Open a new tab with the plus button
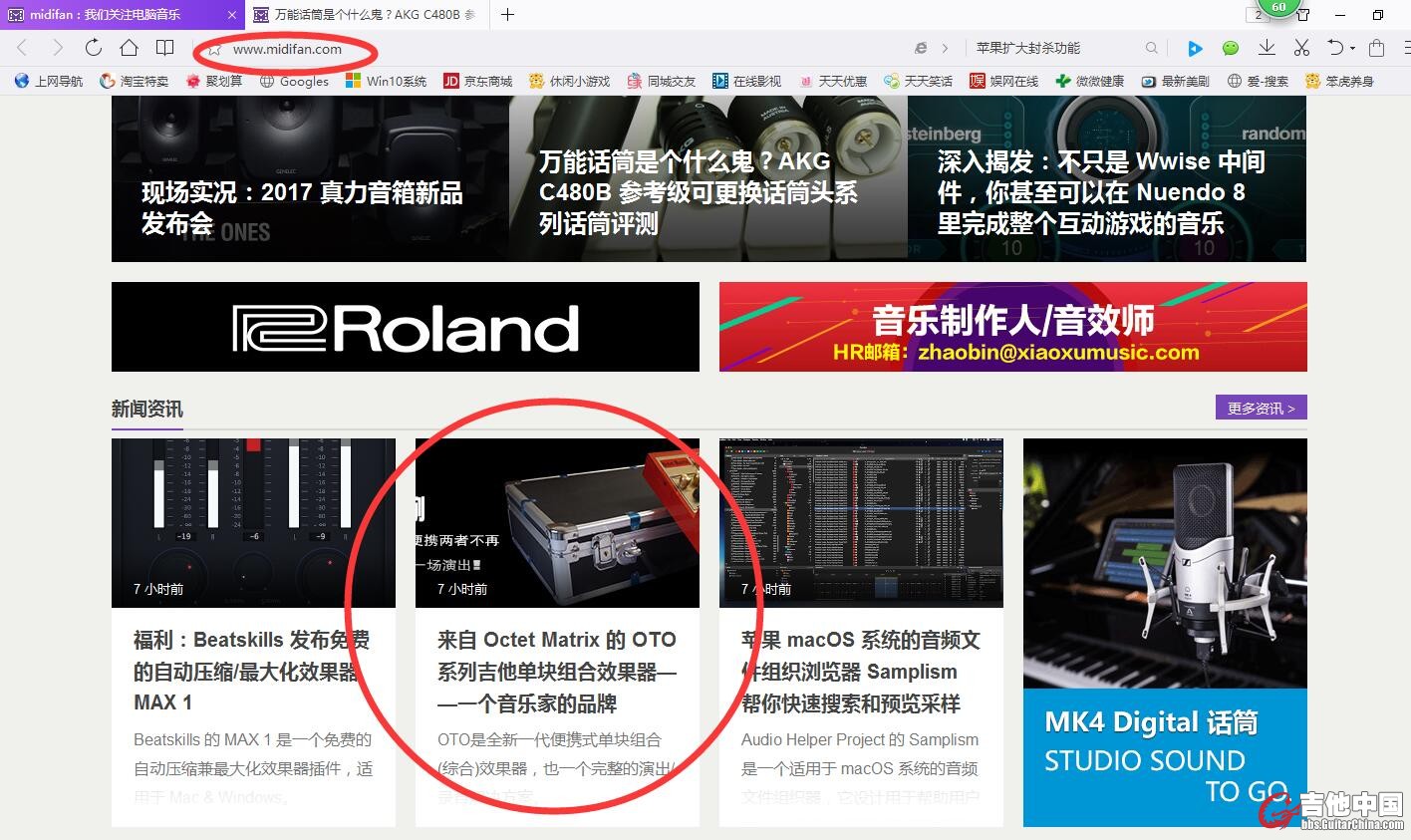Viewport: 1411px width, 840px height. [x=507, y=14]
